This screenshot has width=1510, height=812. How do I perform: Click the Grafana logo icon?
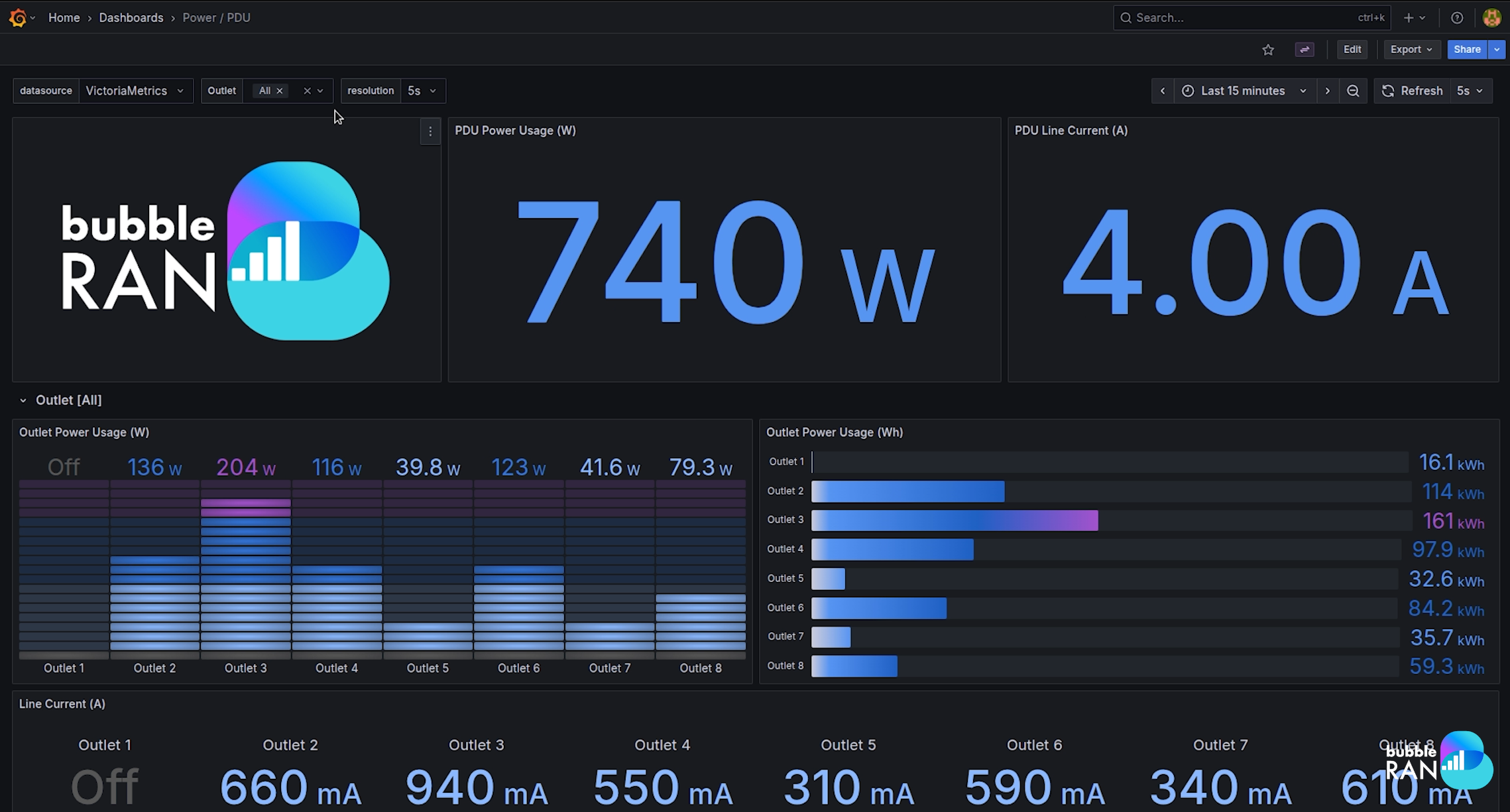18,18
